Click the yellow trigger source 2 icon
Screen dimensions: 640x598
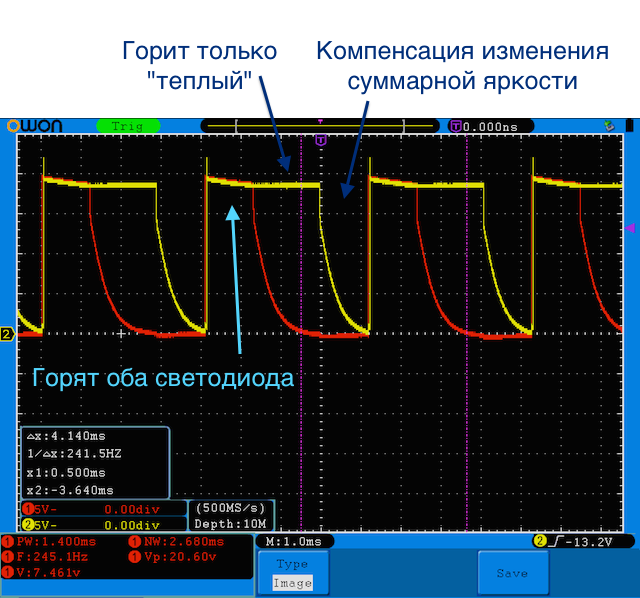pos(540,542)
